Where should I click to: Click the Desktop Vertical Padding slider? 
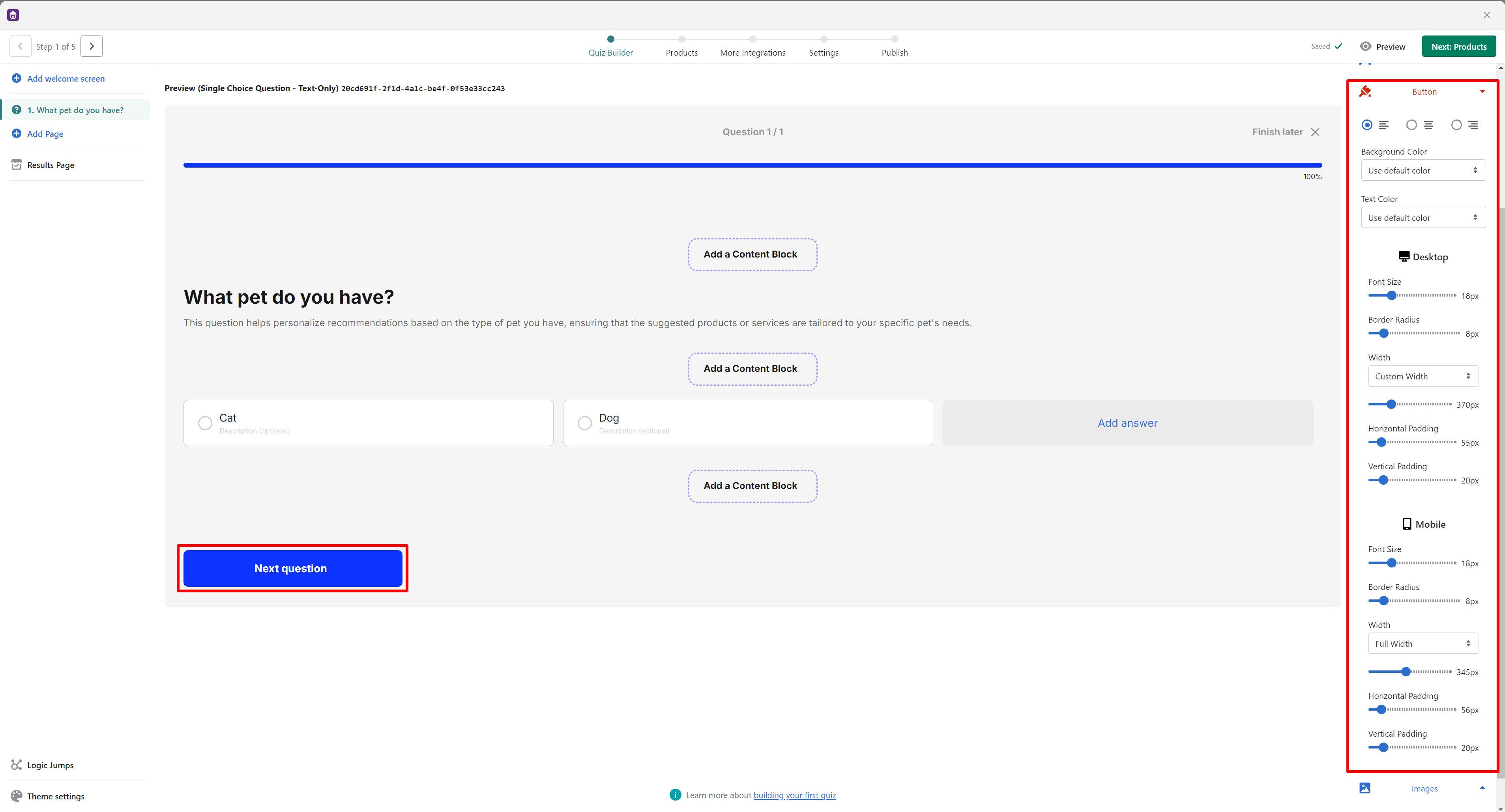[x=1412, y=480]
